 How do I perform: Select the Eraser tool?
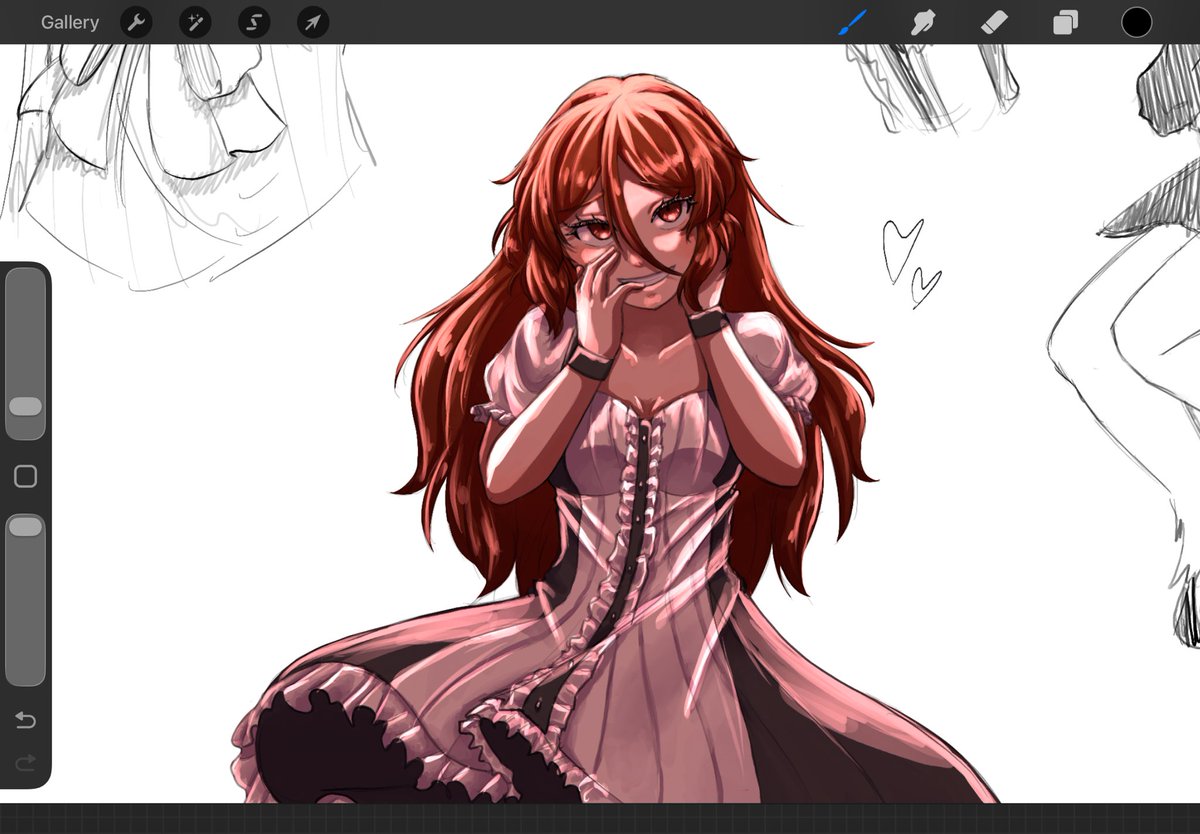(x=994, y=22)
